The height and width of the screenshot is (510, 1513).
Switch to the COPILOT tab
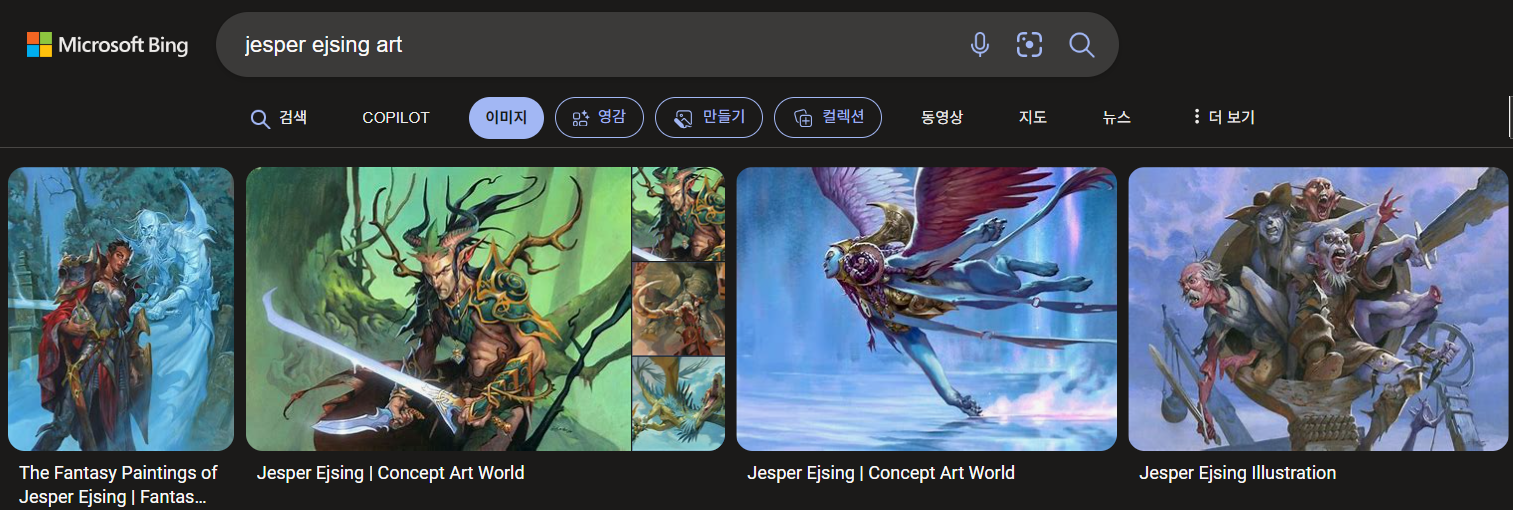click(396, 118)
